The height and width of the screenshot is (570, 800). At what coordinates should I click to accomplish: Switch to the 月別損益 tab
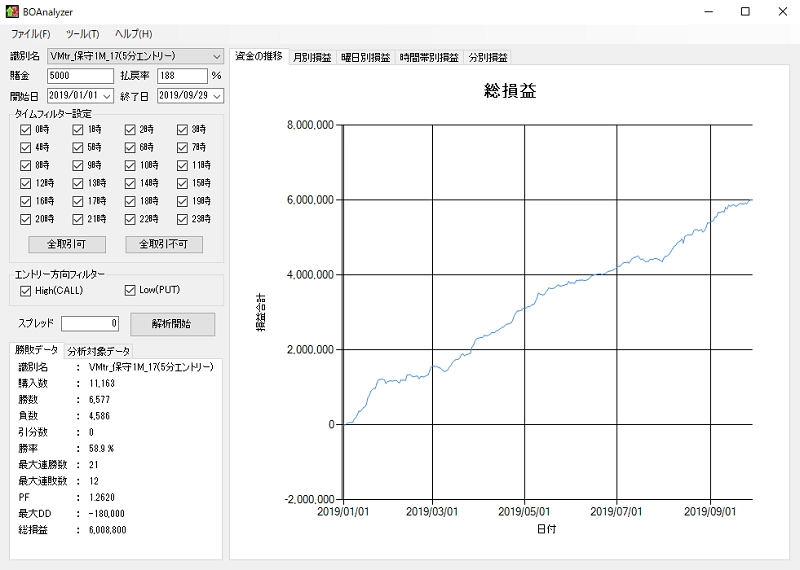(x=312, y=58)
